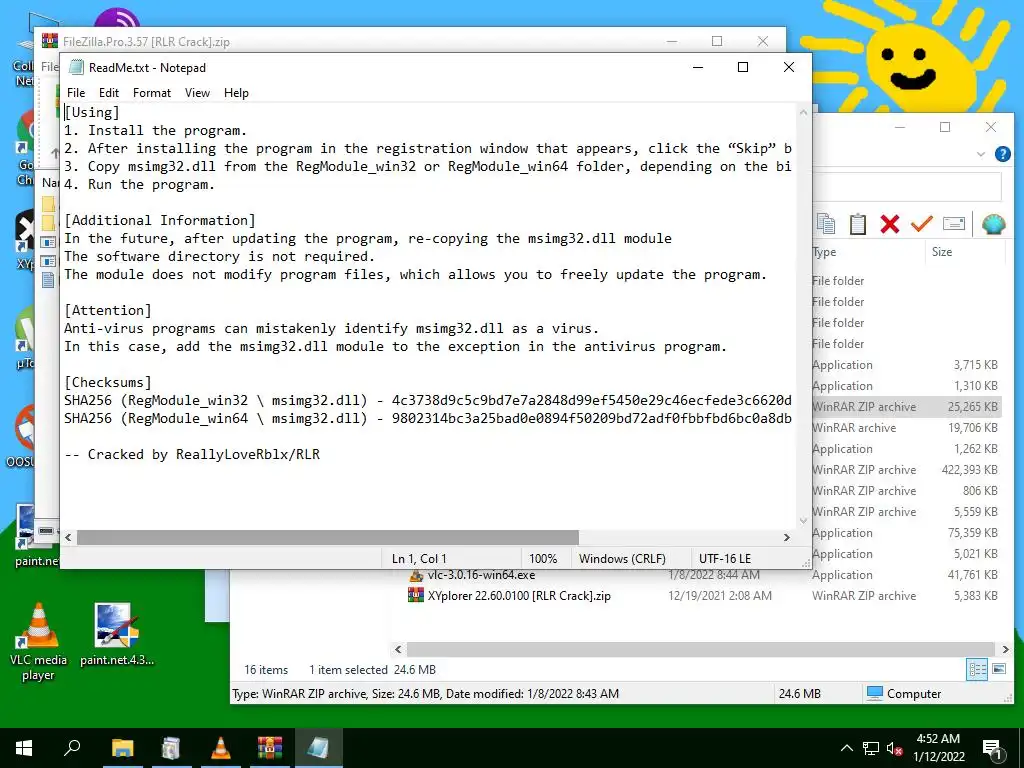This screenshot has height=768, width=1024.
Task: Click the 25,265 KB selected row size
Action: [x=972, y=407]
